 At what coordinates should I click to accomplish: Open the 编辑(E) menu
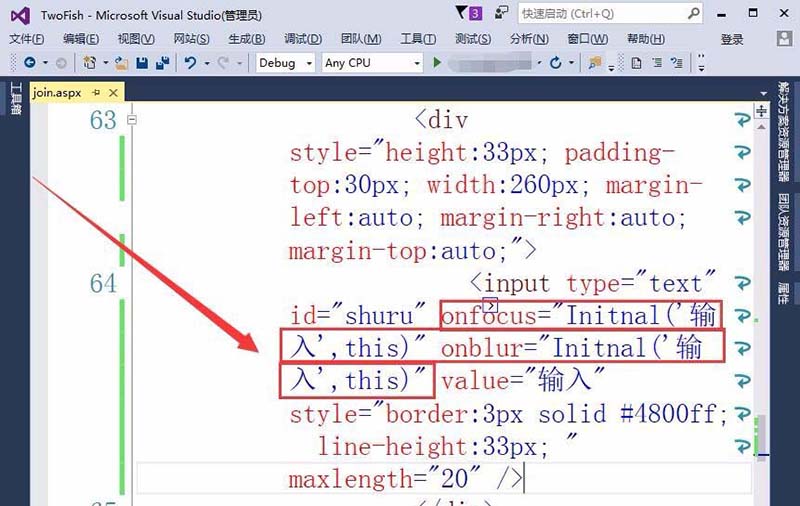click(x=81, y=39)
